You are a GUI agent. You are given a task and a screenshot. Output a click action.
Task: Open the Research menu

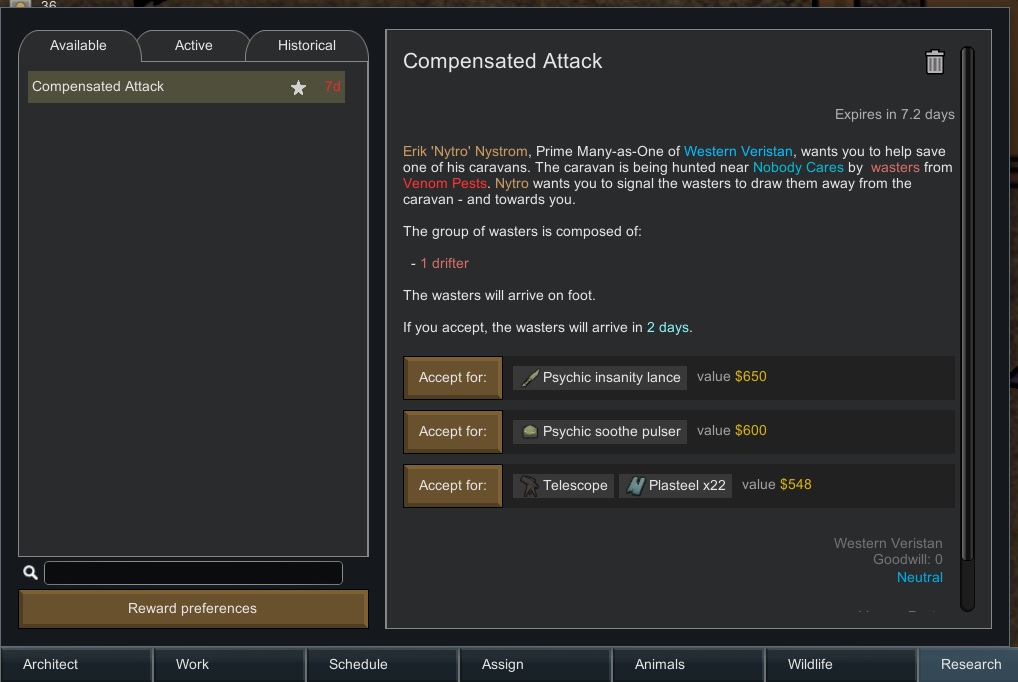[x=970, y=665]
